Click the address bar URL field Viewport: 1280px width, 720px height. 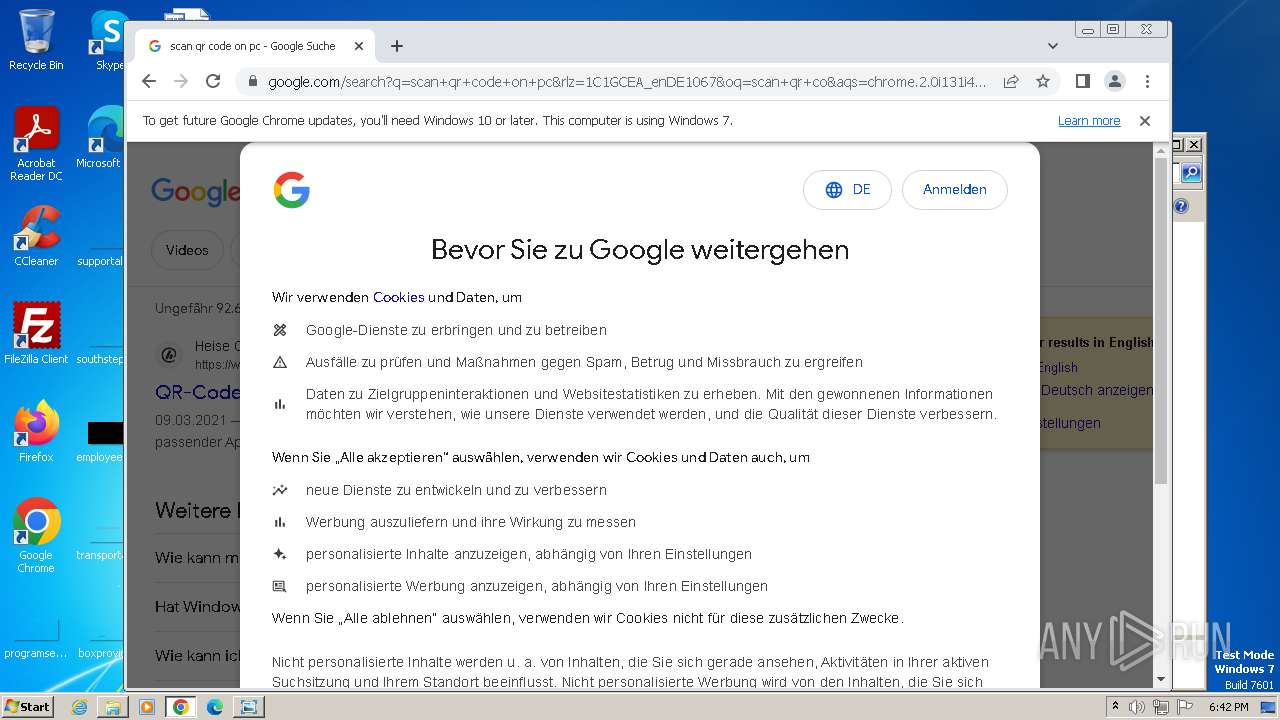(x=627, y=81)
